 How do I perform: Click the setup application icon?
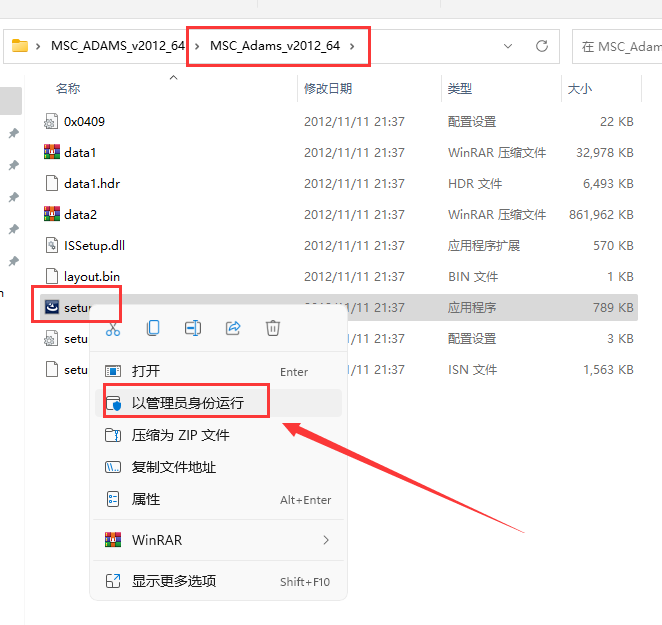(52, 307)
